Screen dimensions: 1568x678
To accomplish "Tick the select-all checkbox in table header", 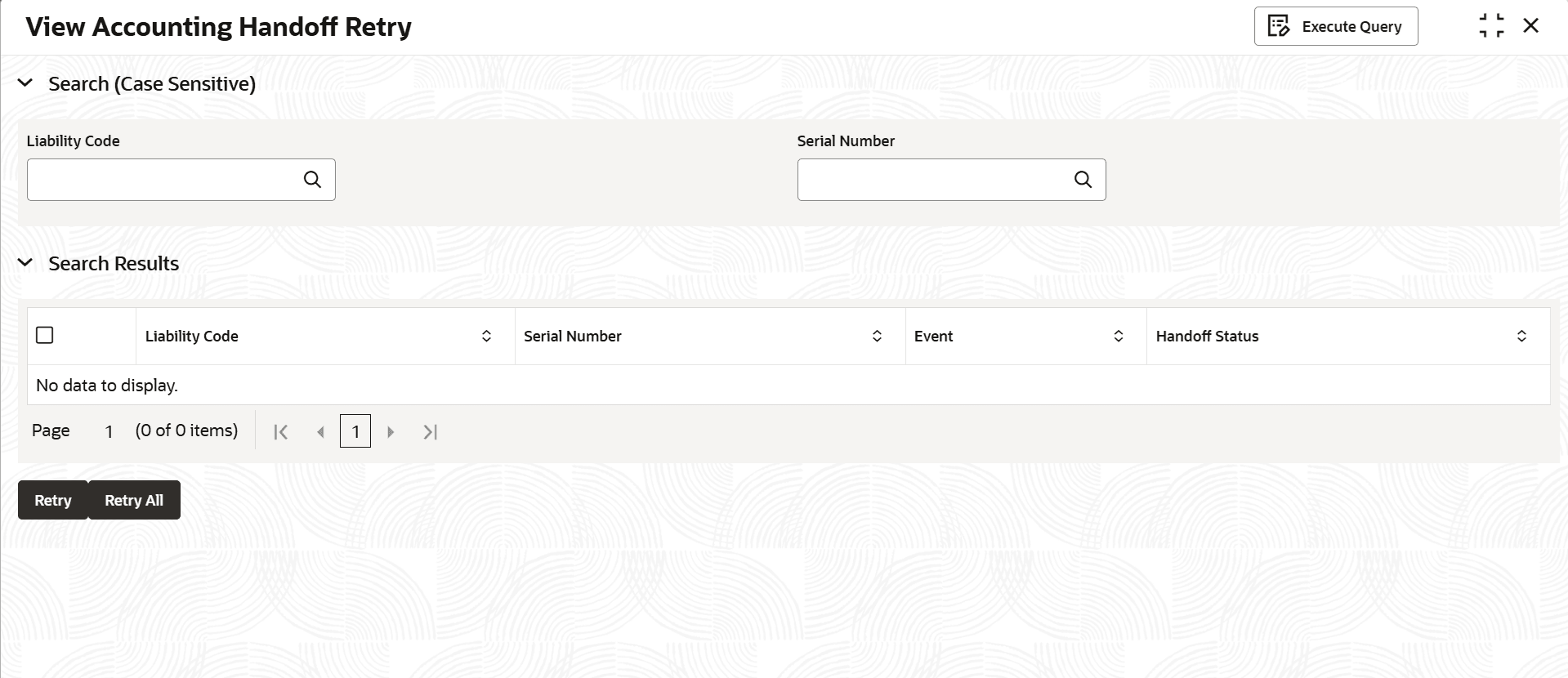I will point(45,335).
